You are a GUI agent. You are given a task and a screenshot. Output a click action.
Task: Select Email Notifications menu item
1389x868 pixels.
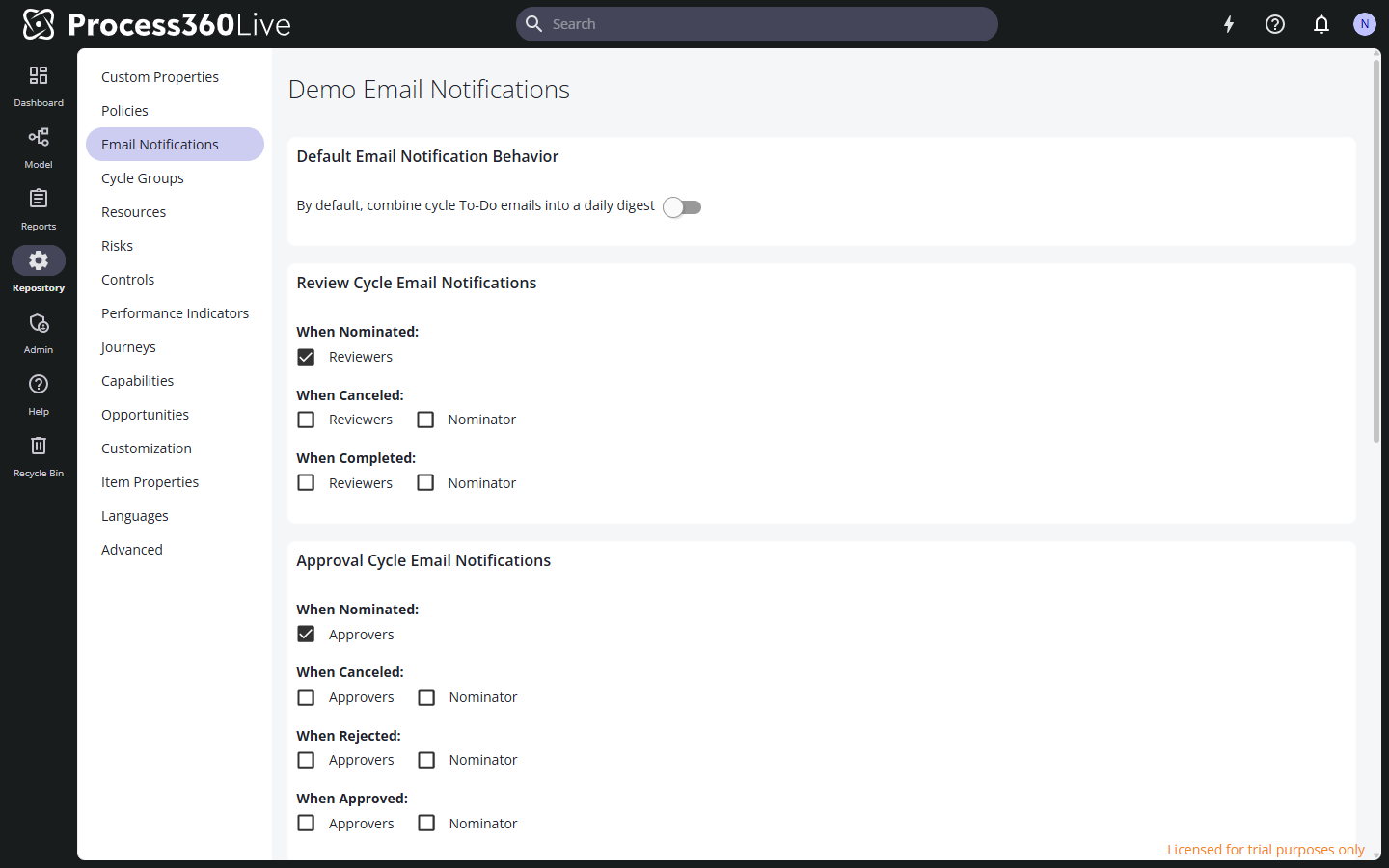point(175,145)
